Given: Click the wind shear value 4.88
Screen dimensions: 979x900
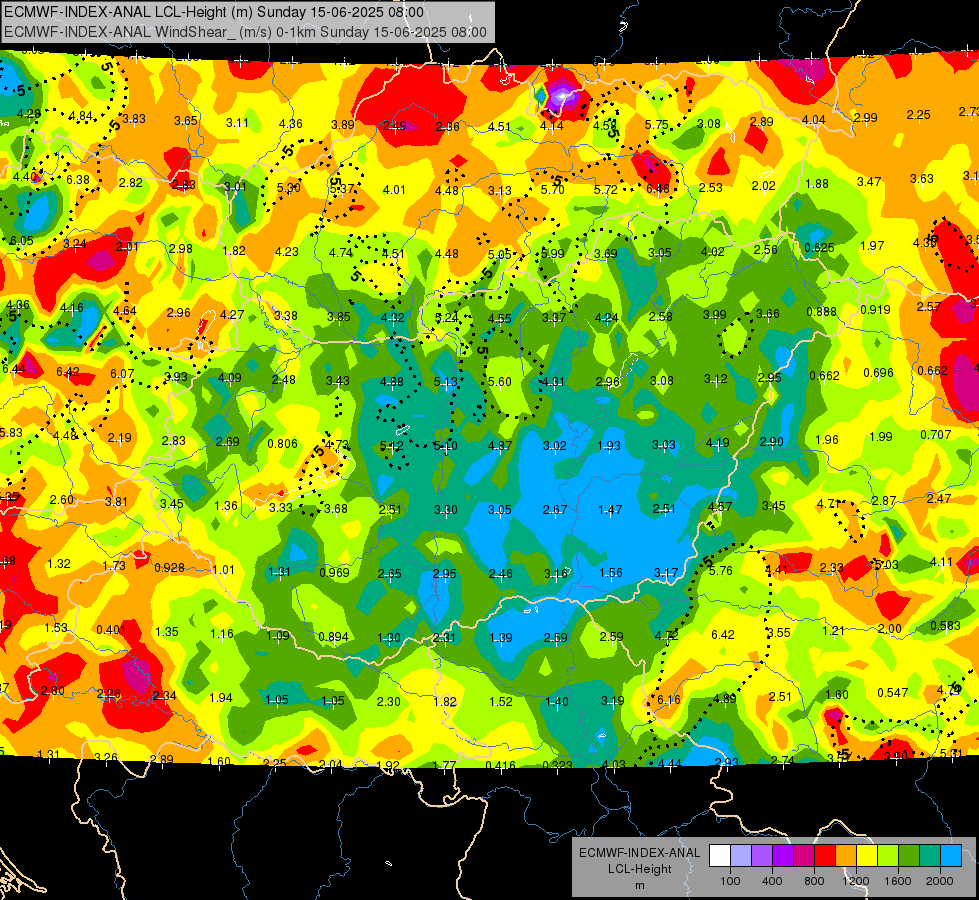Looking at the screenshot, I should 391,381.
